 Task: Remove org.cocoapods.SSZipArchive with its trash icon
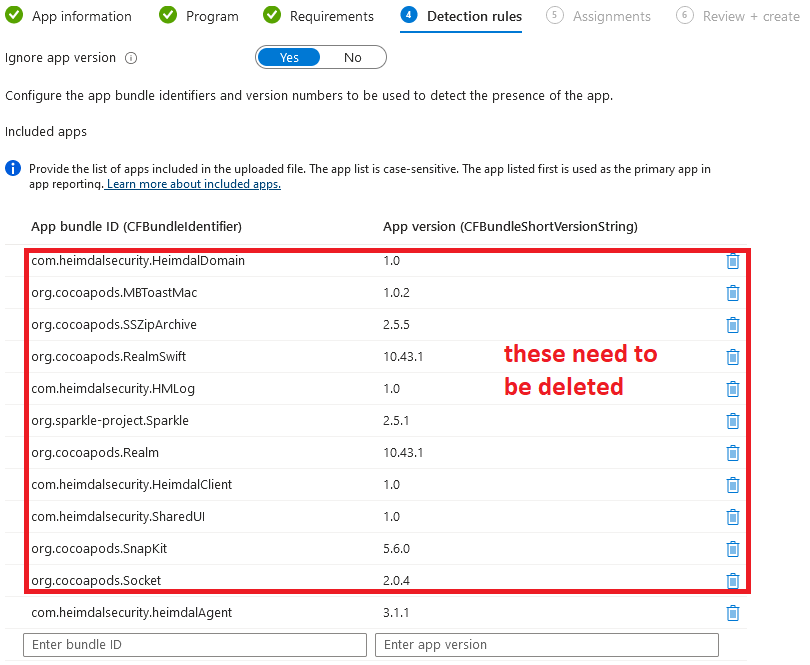pyautogui.click(x=733, y=325)
